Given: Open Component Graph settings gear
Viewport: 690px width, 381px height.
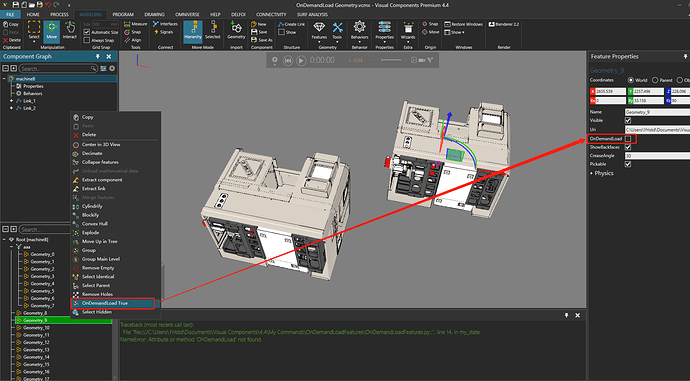Looking at the screenshot, I should pyautogui.click(x=112, y=69).
